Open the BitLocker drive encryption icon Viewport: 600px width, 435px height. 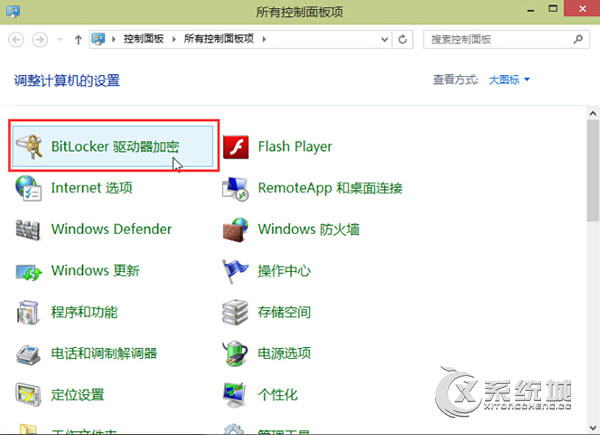pyautogui.click(x=29, y=147)
